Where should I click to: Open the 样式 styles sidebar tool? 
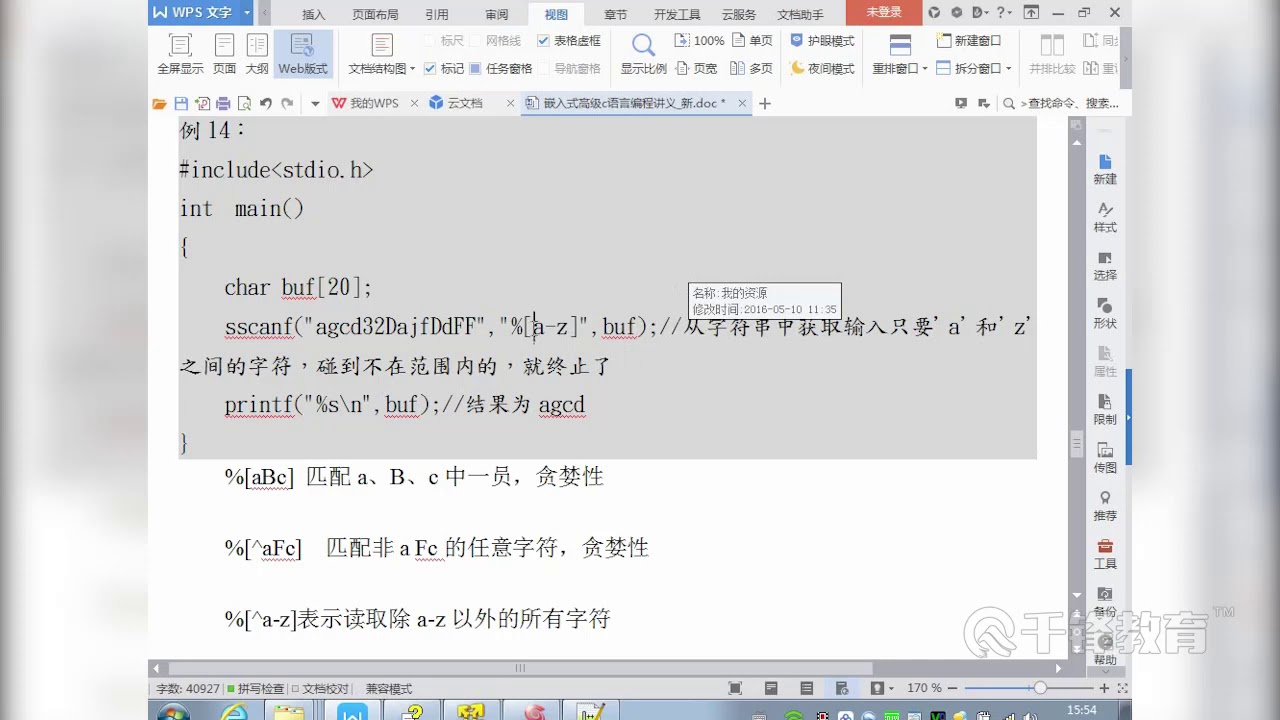(x=1105, y=217)
